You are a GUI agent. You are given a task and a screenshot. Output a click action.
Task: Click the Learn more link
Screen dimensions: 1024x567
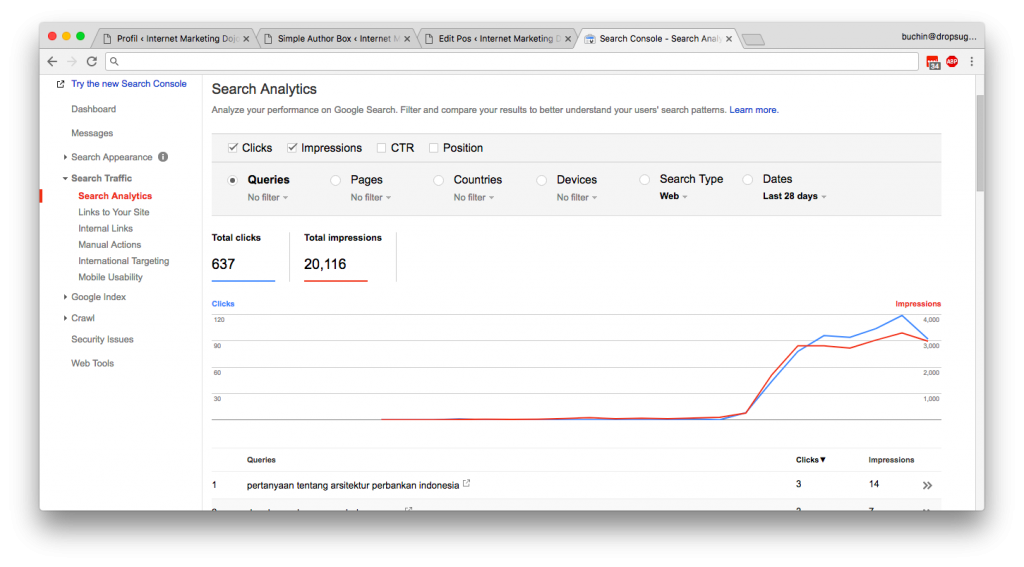pyautogui.click(x=754, y=110)
